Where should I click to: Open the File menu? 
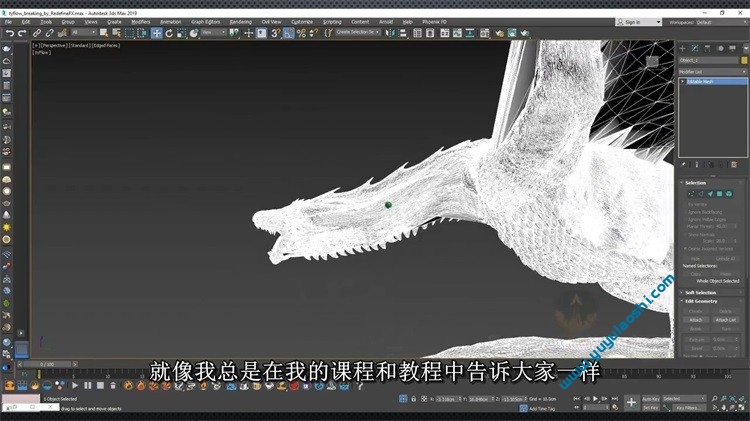pos(9,22)
